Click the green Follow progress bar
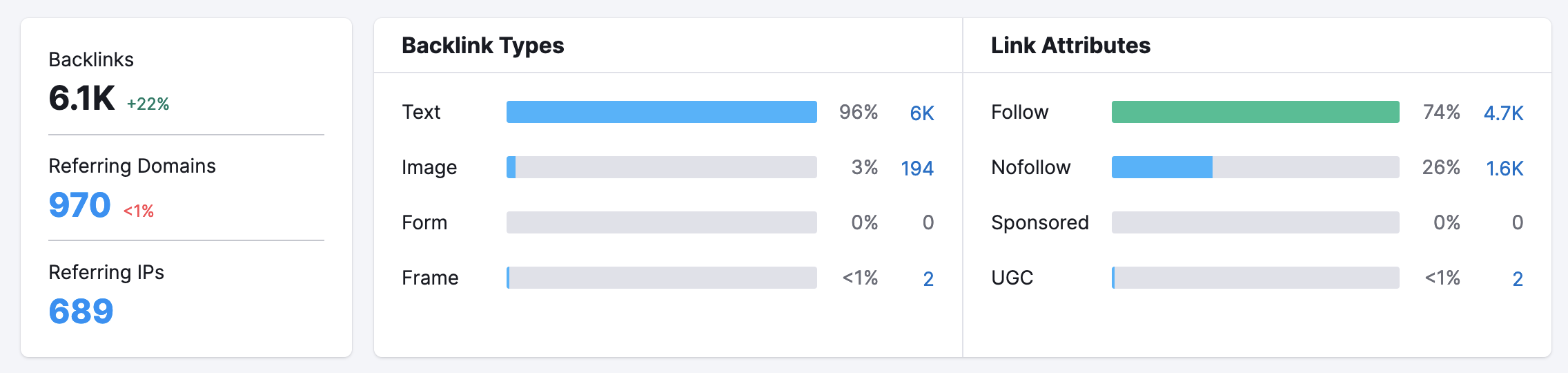Viewport: 1568px width, 373px height. (x=1255, y=112)
